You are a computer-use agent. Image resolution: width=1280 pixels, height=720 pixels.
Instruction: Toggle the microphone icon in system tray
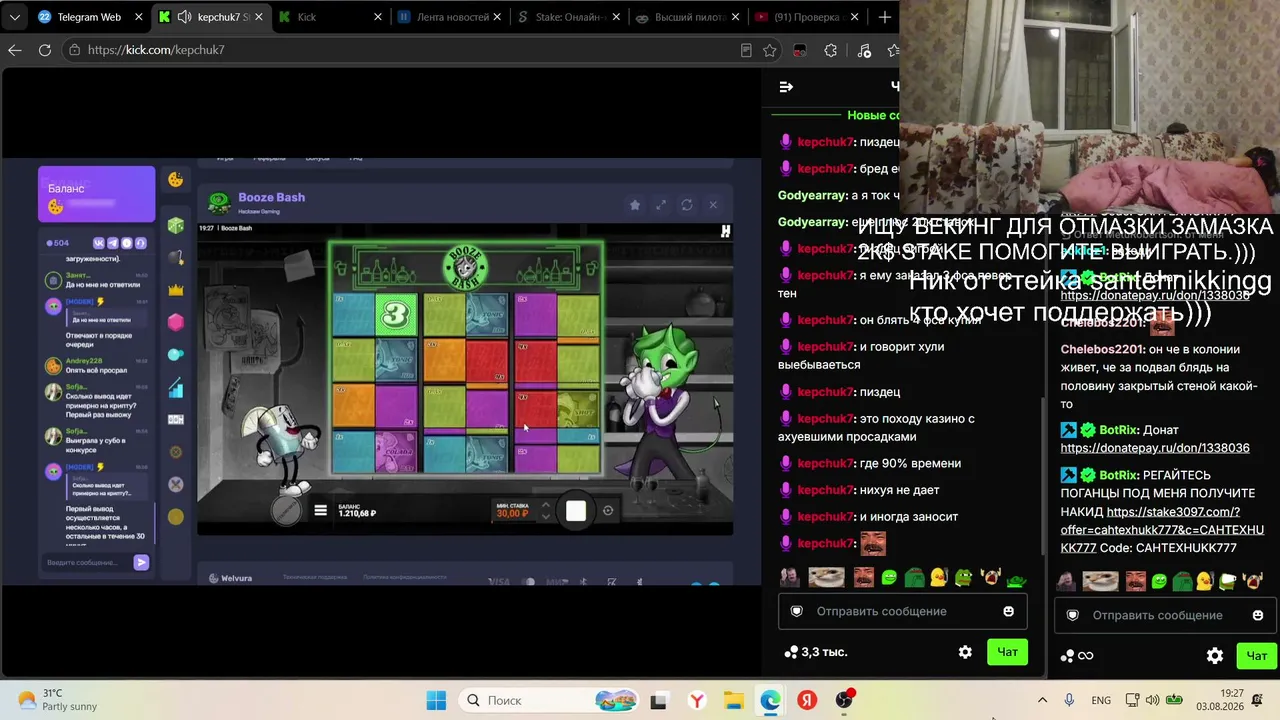tap(1069, 700)
